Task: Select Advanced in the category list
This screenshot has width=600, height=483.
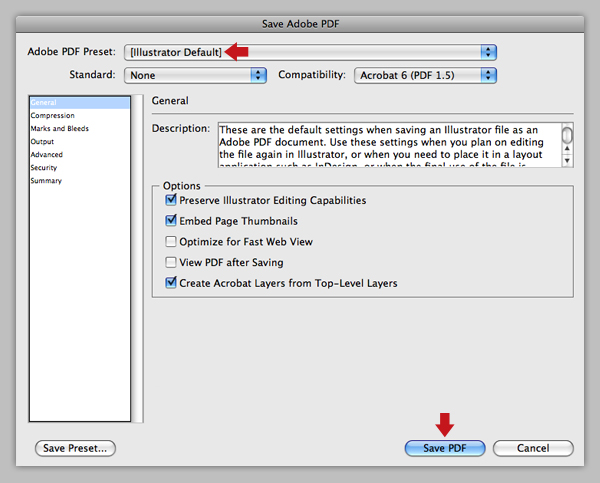Action: coord(80,155)
